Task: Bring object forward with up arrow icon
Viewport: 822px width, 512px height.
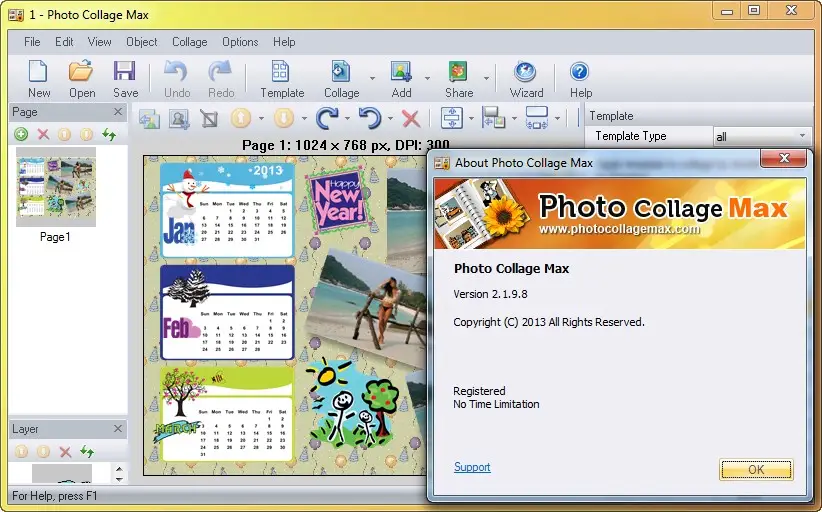Action: tap(241, 118)
